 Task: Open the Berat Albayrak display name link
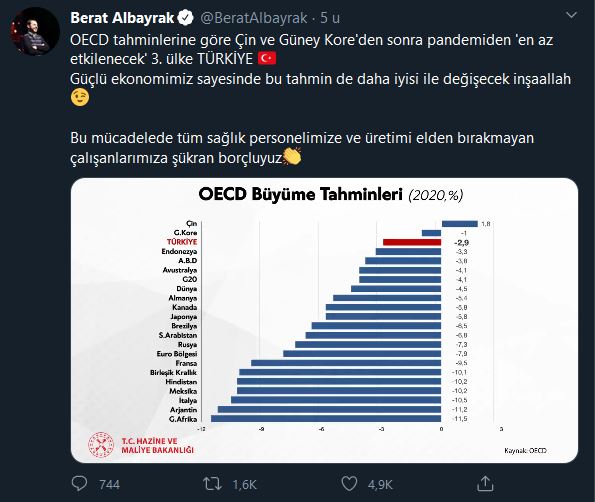[x=122, y=18]
